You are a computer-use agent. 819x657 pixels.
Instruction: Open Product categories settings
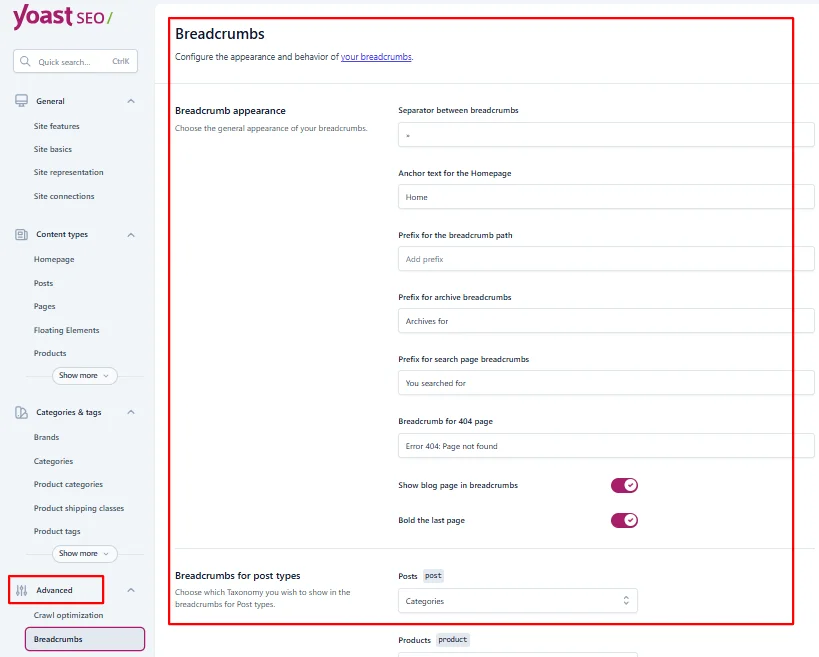(68, 484)
